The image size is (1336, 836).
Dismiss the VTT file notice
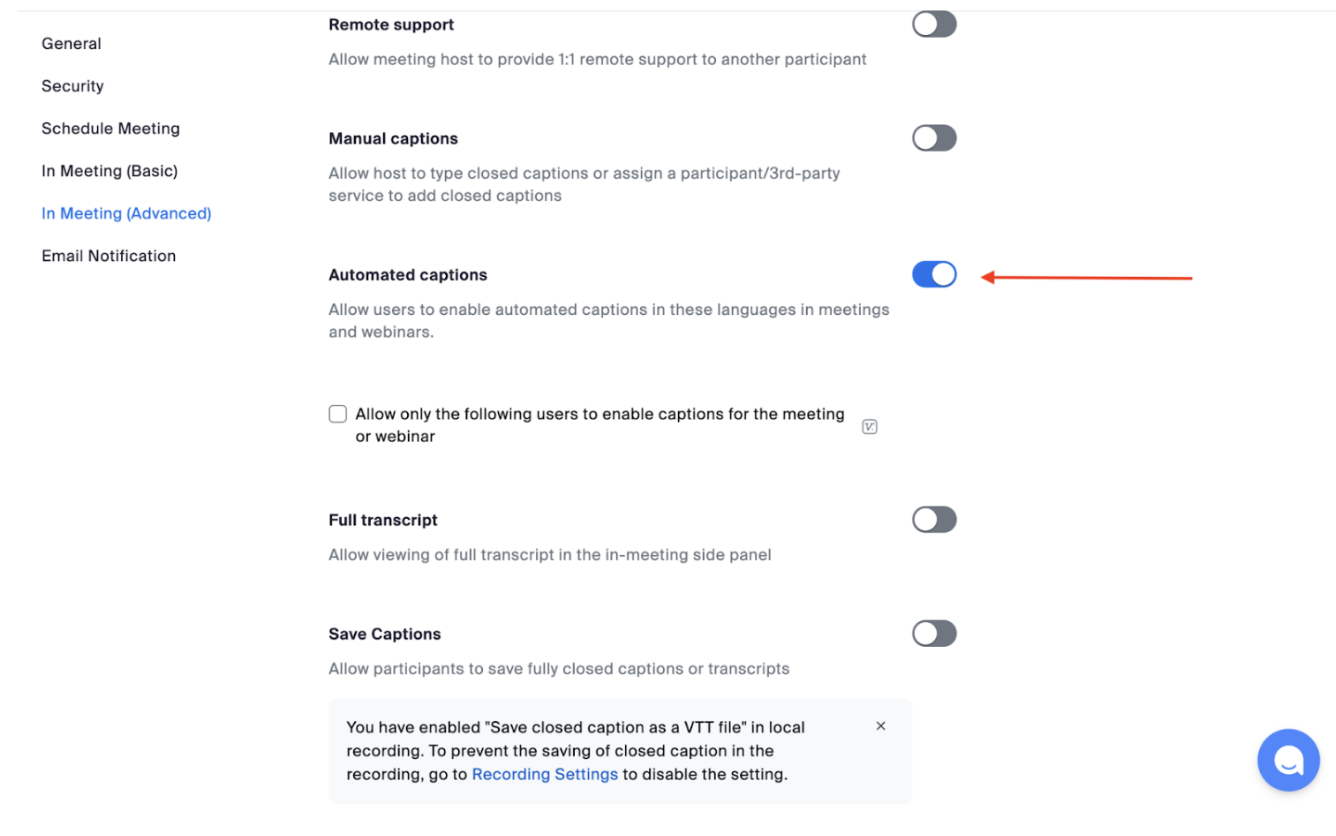pyautogui.click(x=880, y=726)
